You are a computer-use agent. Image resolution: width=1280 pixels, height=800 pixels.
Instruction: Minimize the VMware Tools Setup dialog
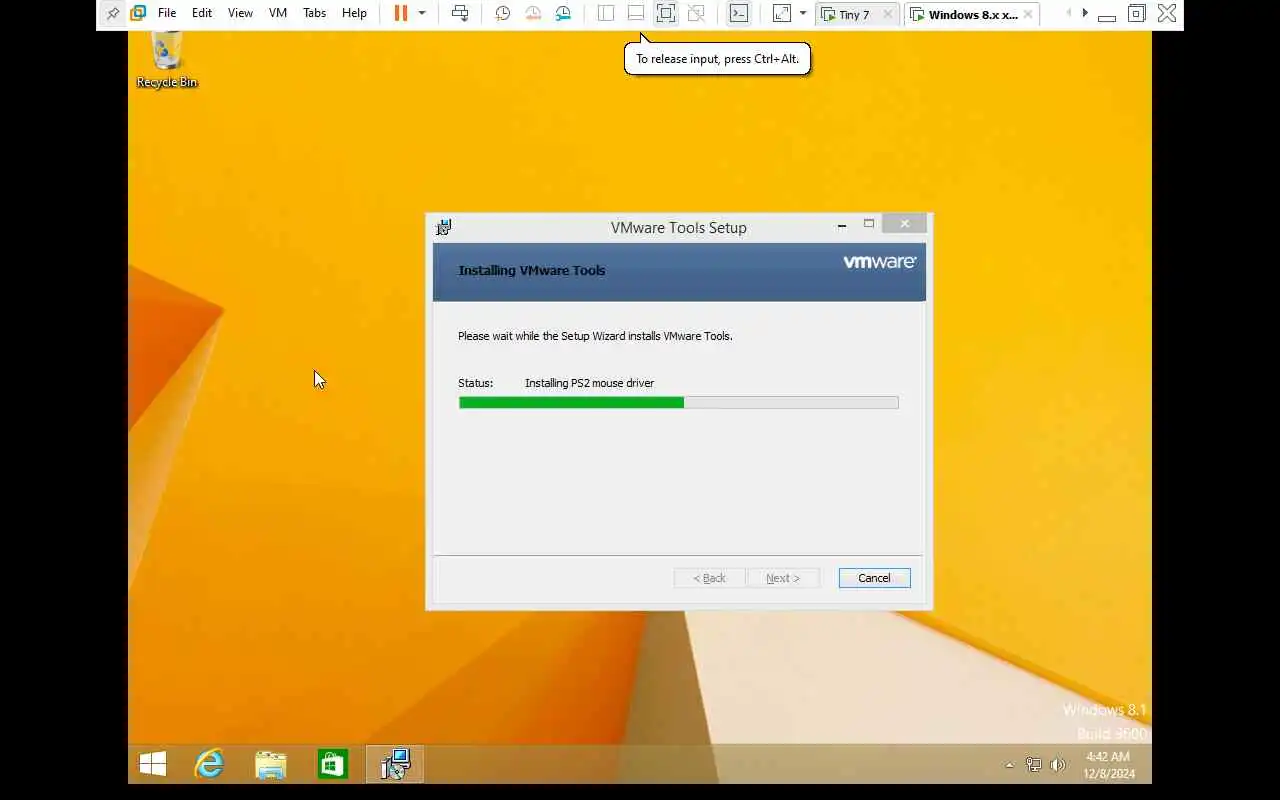click(842, 225)
